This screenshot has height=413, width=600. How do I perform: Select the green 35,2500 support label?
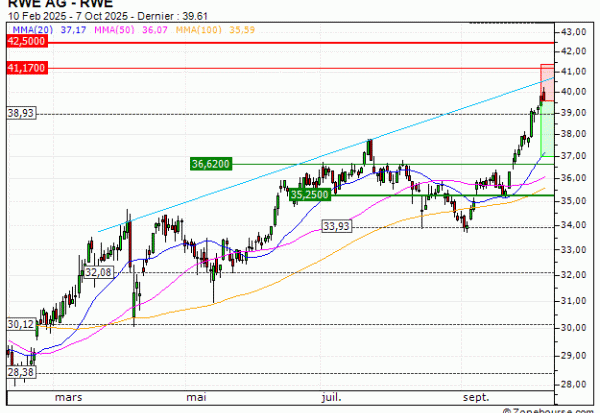(x=310, y=194)
